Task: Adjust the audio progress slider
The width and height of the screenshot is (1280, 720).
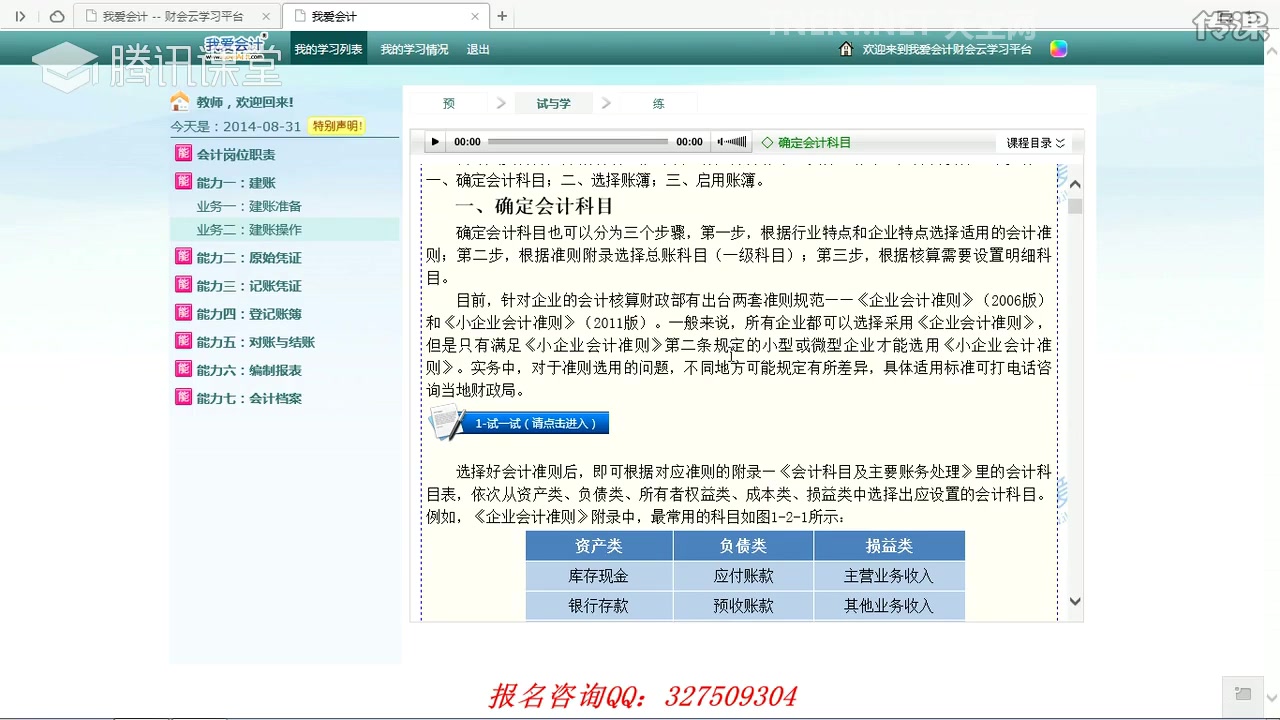Action: [578, 142]
